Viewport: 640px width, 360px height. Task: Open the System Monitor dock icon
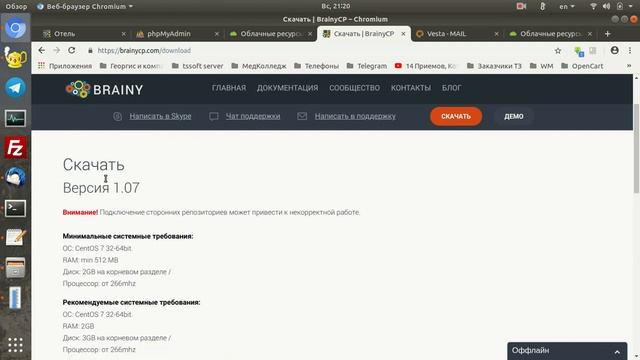(x=16, y=118)
